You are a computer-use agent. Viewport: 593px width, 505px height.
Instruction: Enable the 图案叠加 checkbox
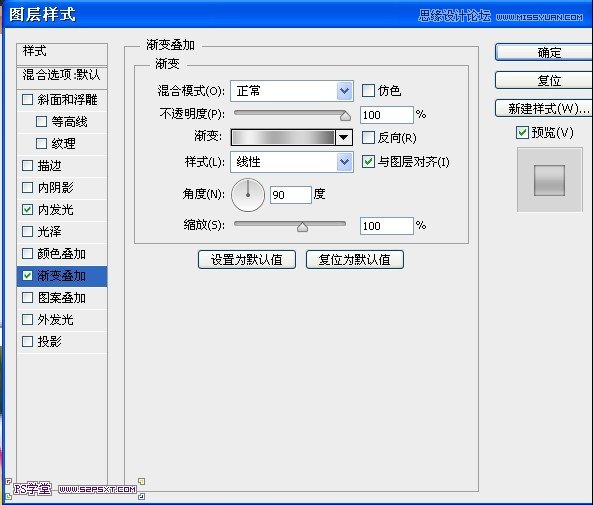pyautogui.click(x=27, y=297)
